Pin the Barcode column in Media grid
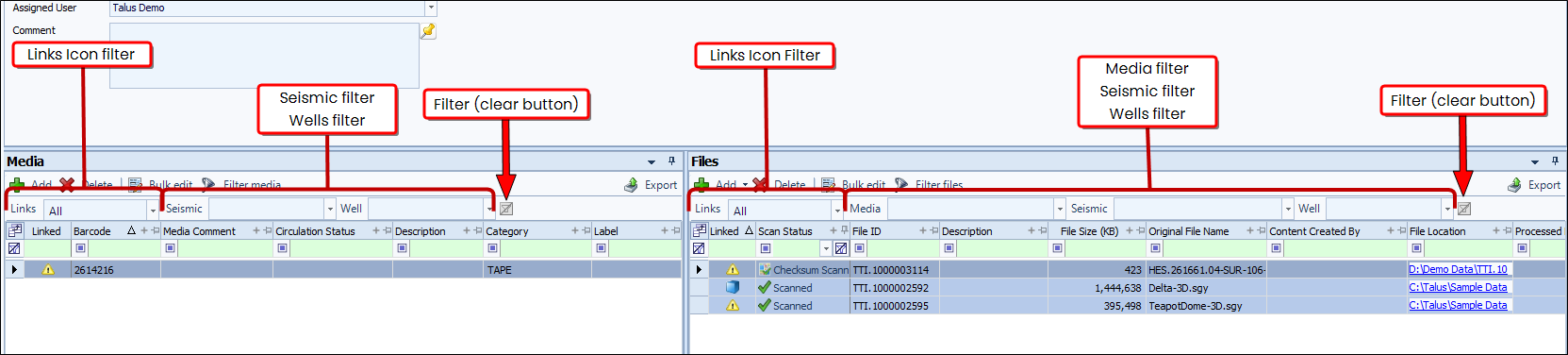 155,231
